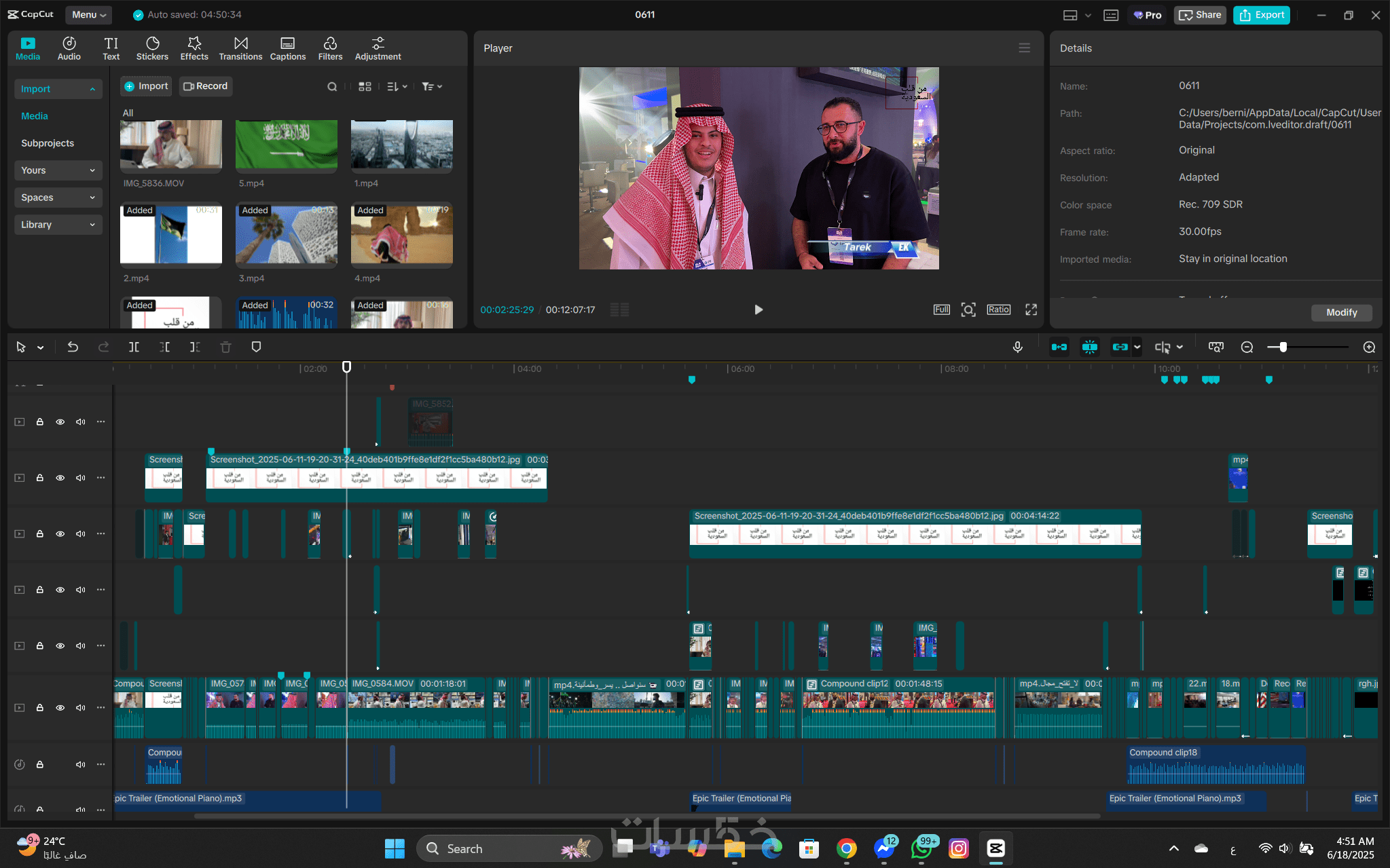Click the Export button

1262,14
